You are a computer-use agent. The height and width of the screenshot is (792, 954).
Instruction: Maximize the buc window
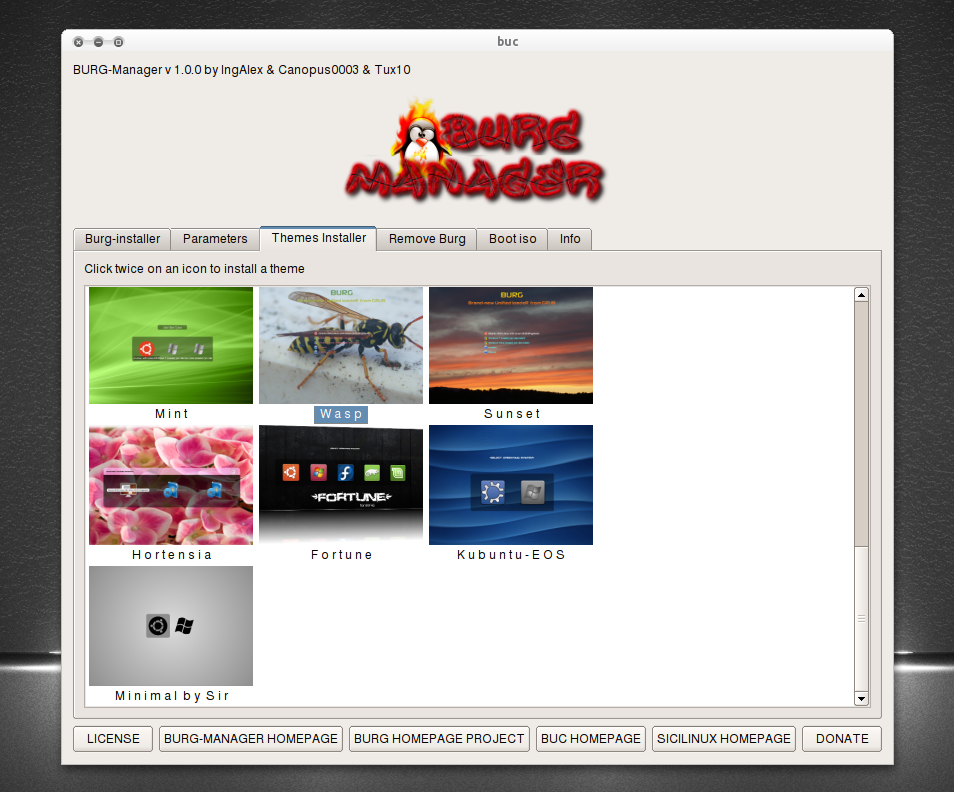coord(119,42)
